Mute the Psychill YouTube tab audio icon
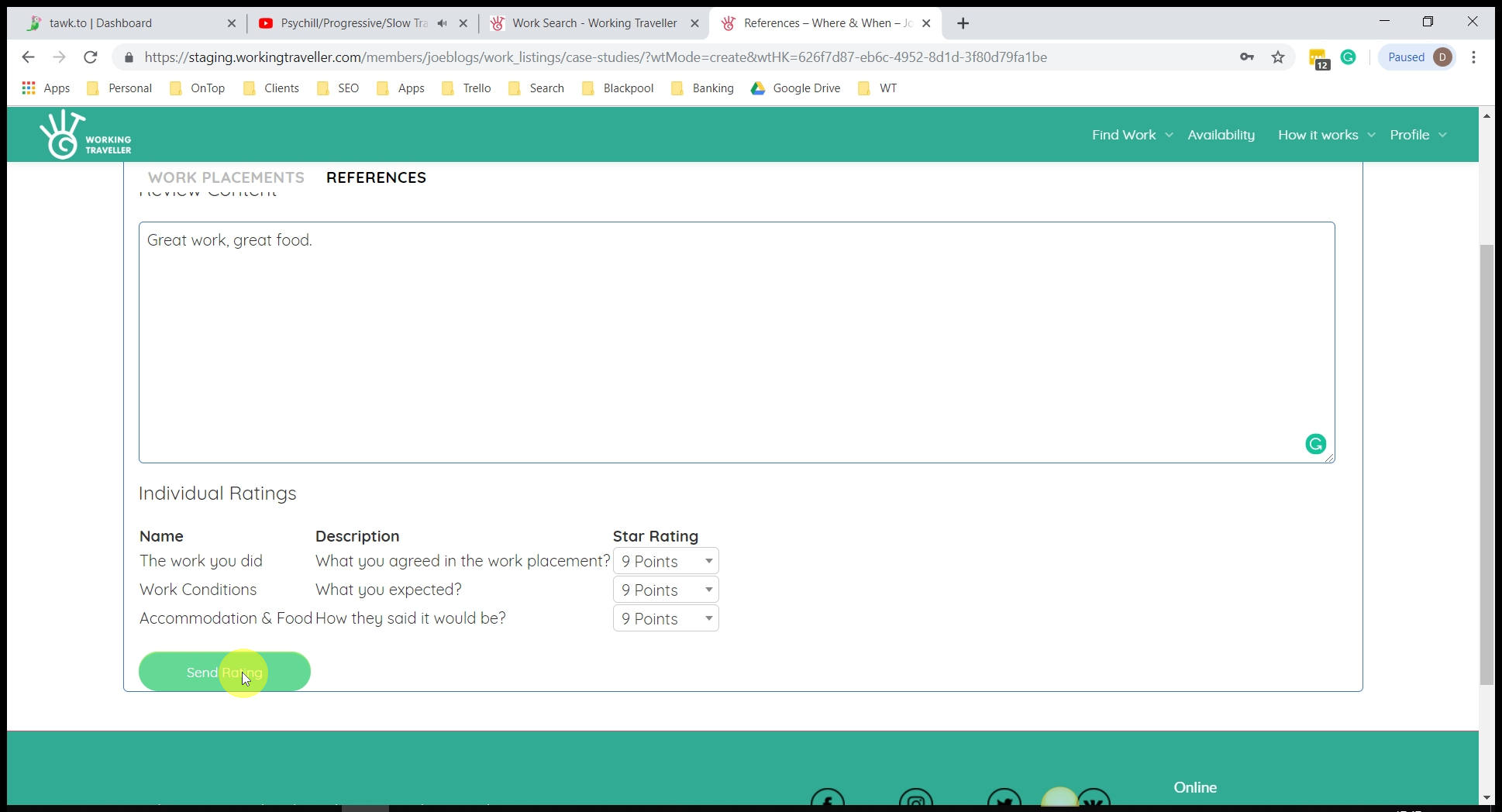 pyautogui.click(x=442, y=23)
